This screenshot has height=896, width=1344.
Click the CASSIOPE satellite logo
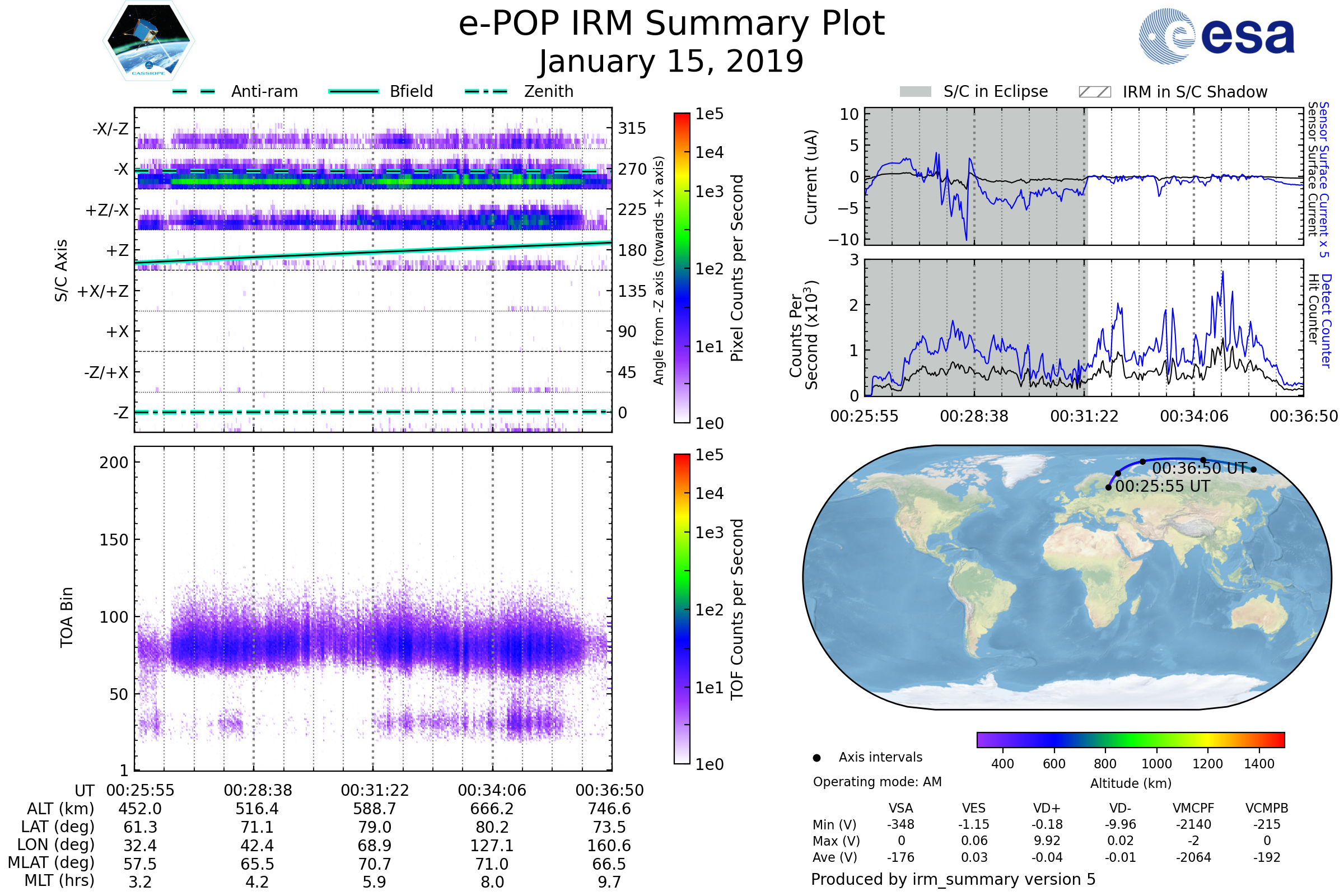148,41
